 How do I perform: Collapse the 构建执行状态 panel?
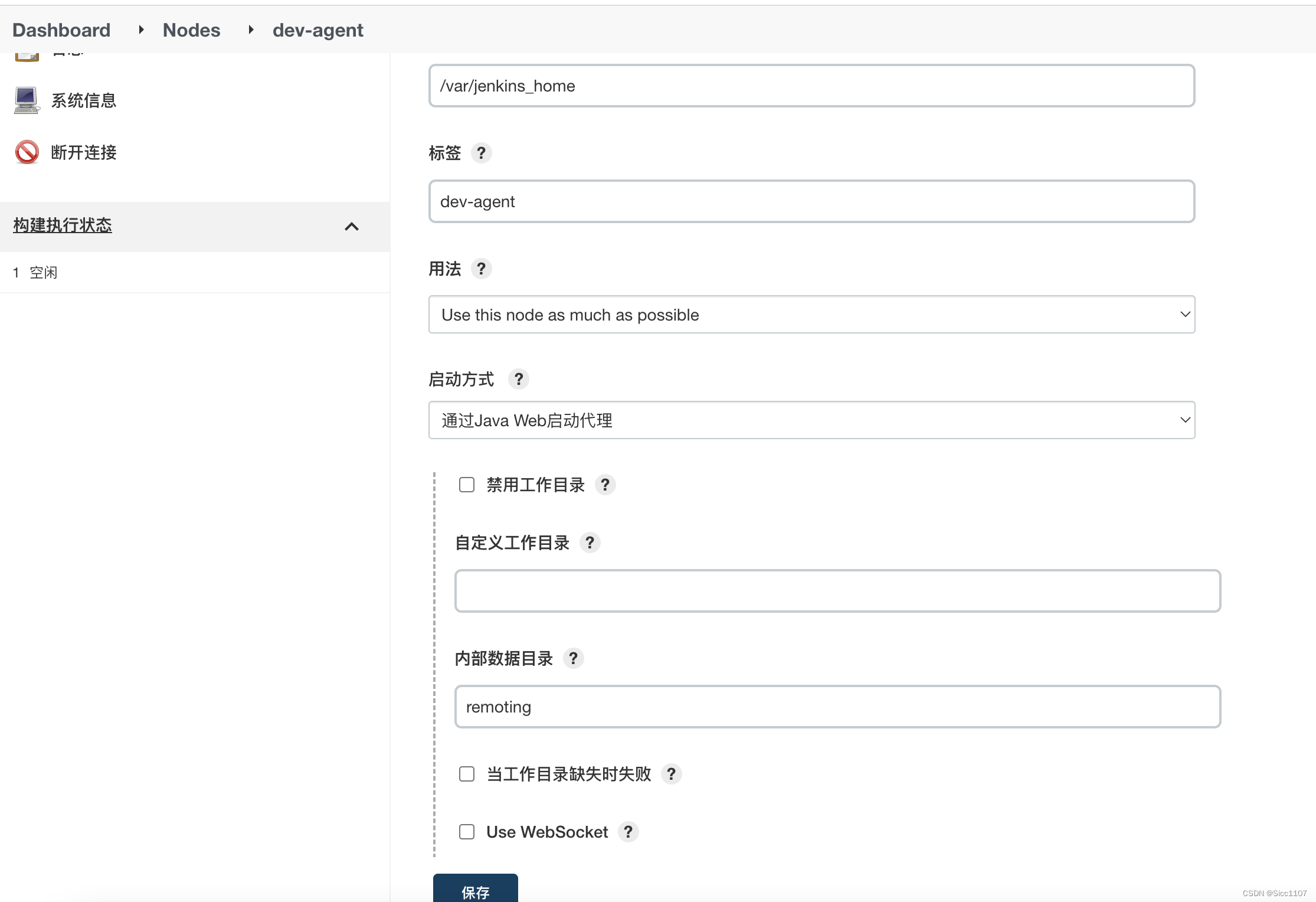[x=352, y=227]
